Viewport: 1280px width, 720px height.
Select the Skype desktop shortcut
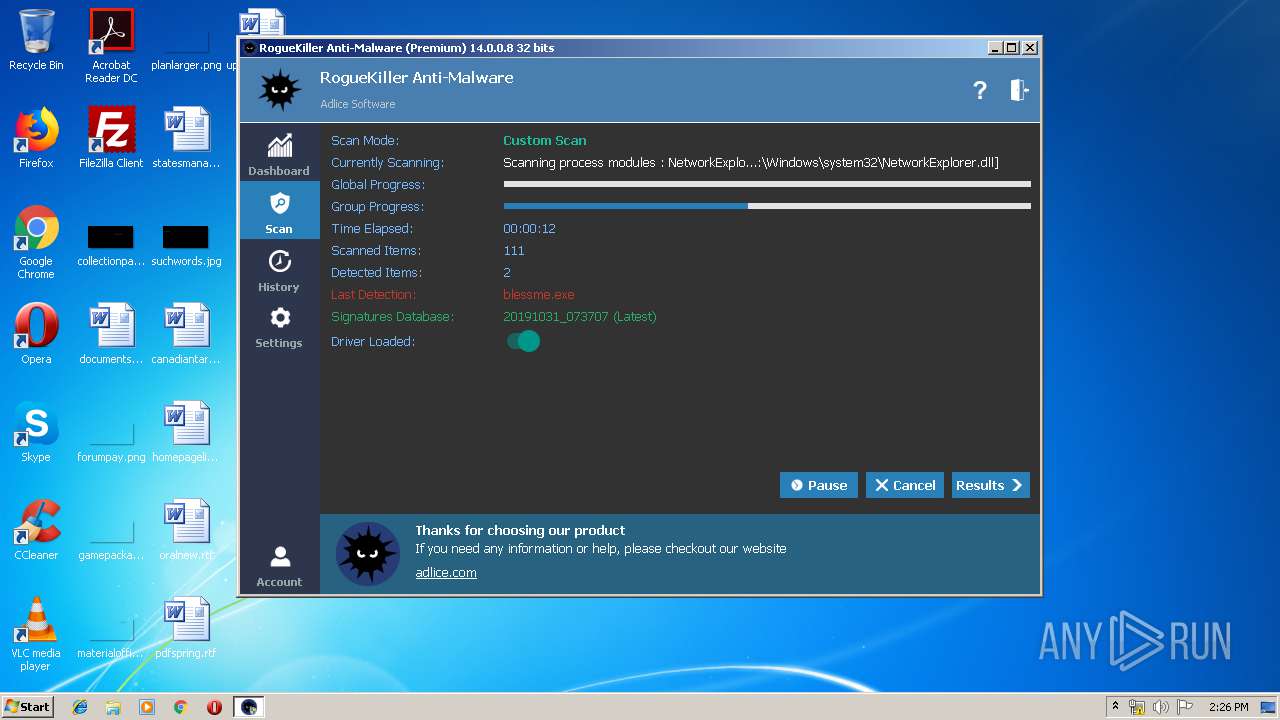(x=36, y=432)
